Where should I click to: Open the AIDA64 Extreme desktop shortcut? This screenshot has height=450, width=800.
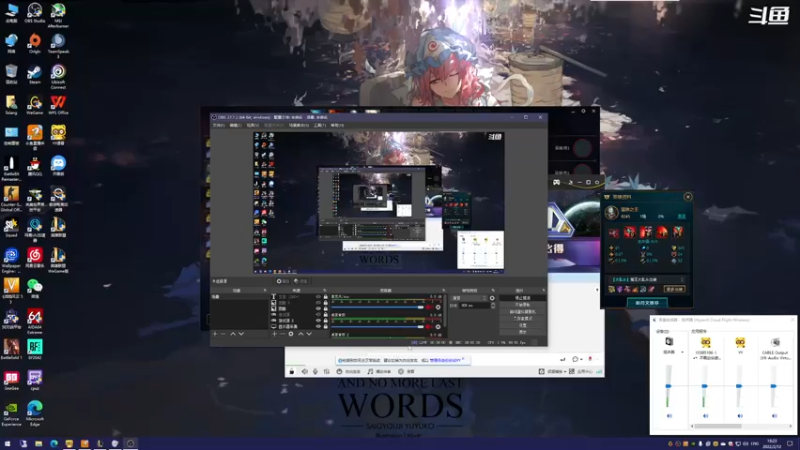click(34, 321)
